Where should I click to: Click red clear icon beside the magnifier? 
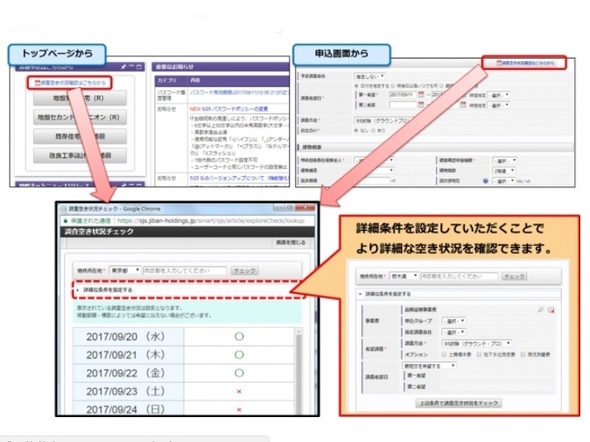click(551, 310)
